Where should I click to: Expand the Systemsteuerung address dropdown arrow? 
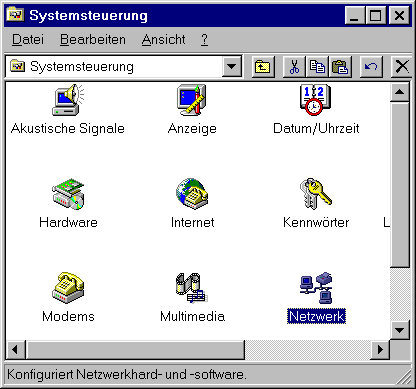(x=232, y=67)
